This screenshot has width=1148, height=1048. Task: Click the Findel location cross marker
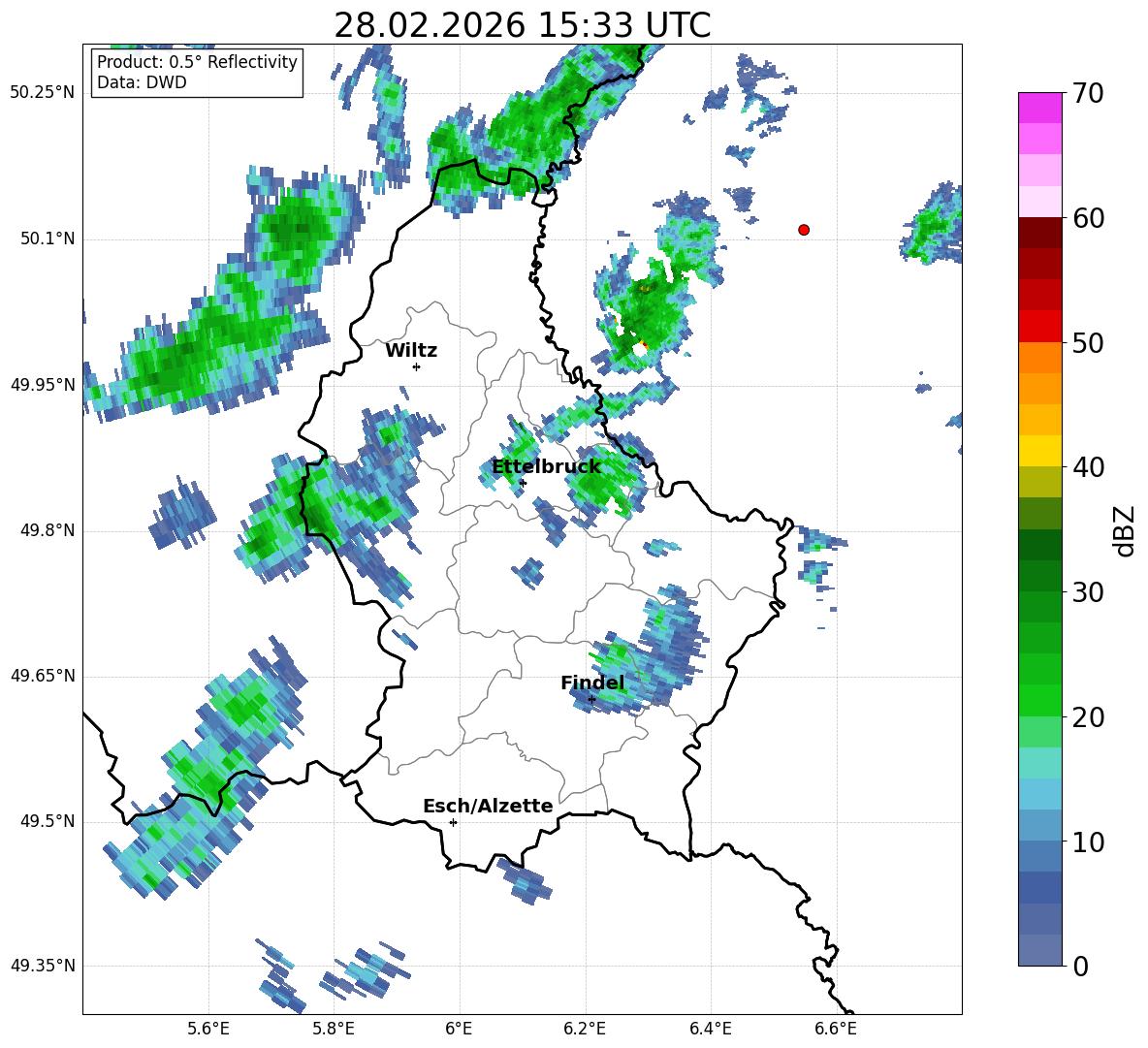(x=591, y=700)
